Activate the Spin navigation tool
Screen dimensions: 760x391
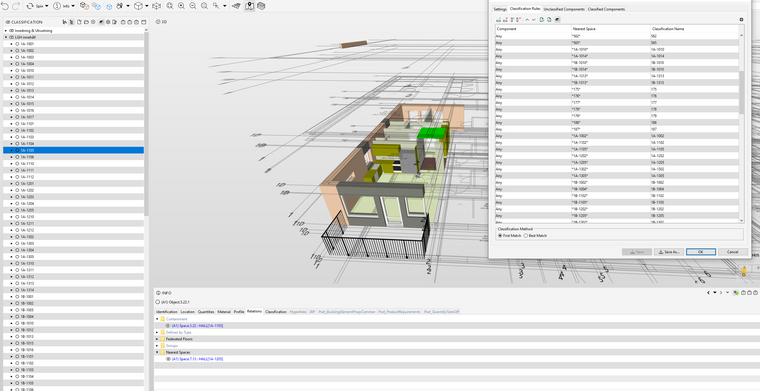[34, 6]
